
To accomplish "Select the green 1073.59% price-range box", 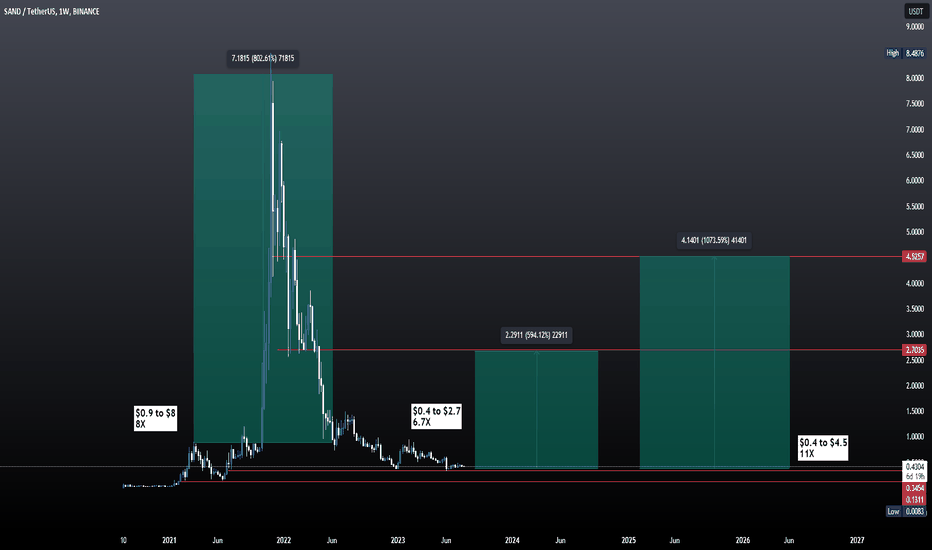I will [714, 363].
